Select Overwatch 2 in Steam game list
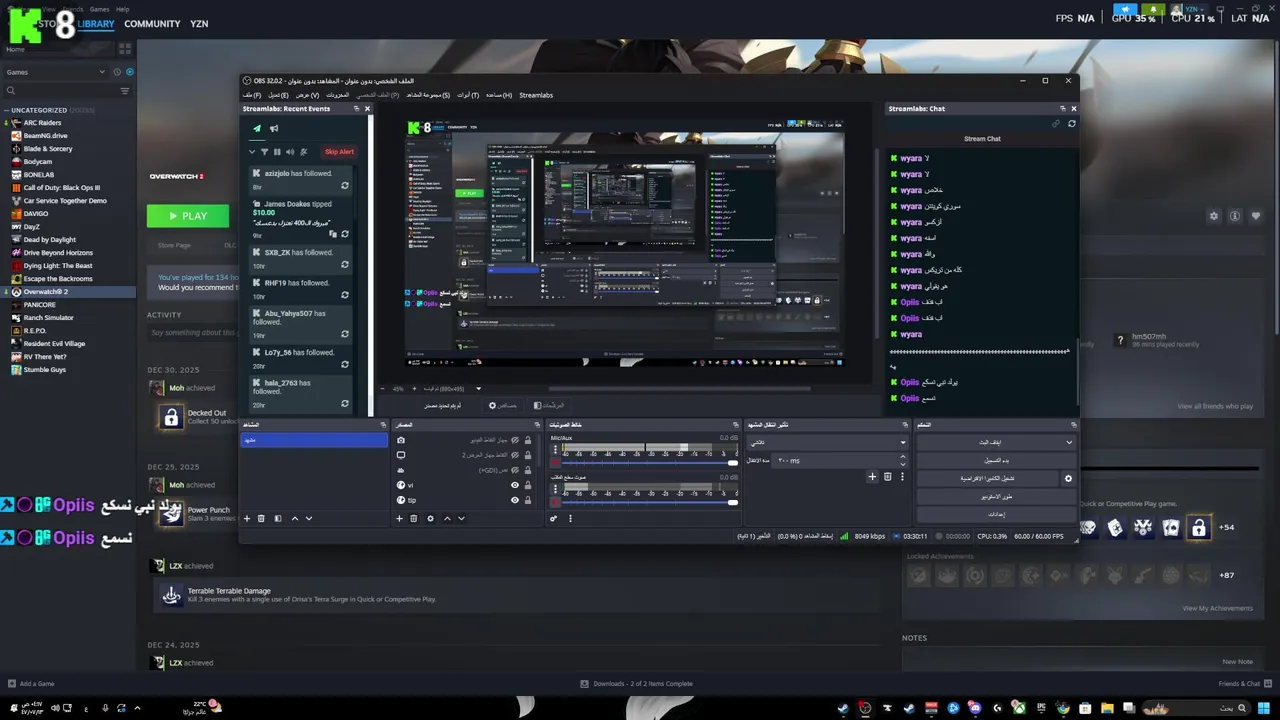The height and width of the screenshot is (720, 1280). click(x=68, y=292)
